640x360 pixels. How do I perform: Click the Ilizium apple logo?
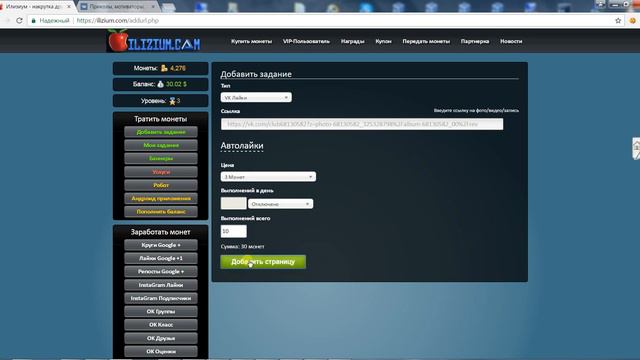click(x=118, y=40)
